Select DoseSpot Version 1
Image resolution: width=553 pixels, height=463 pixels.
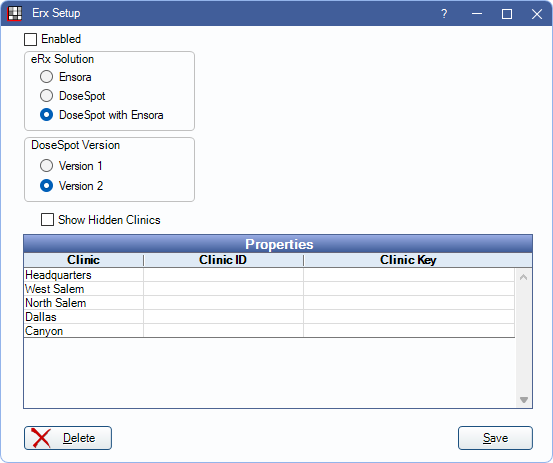(46, 165)
